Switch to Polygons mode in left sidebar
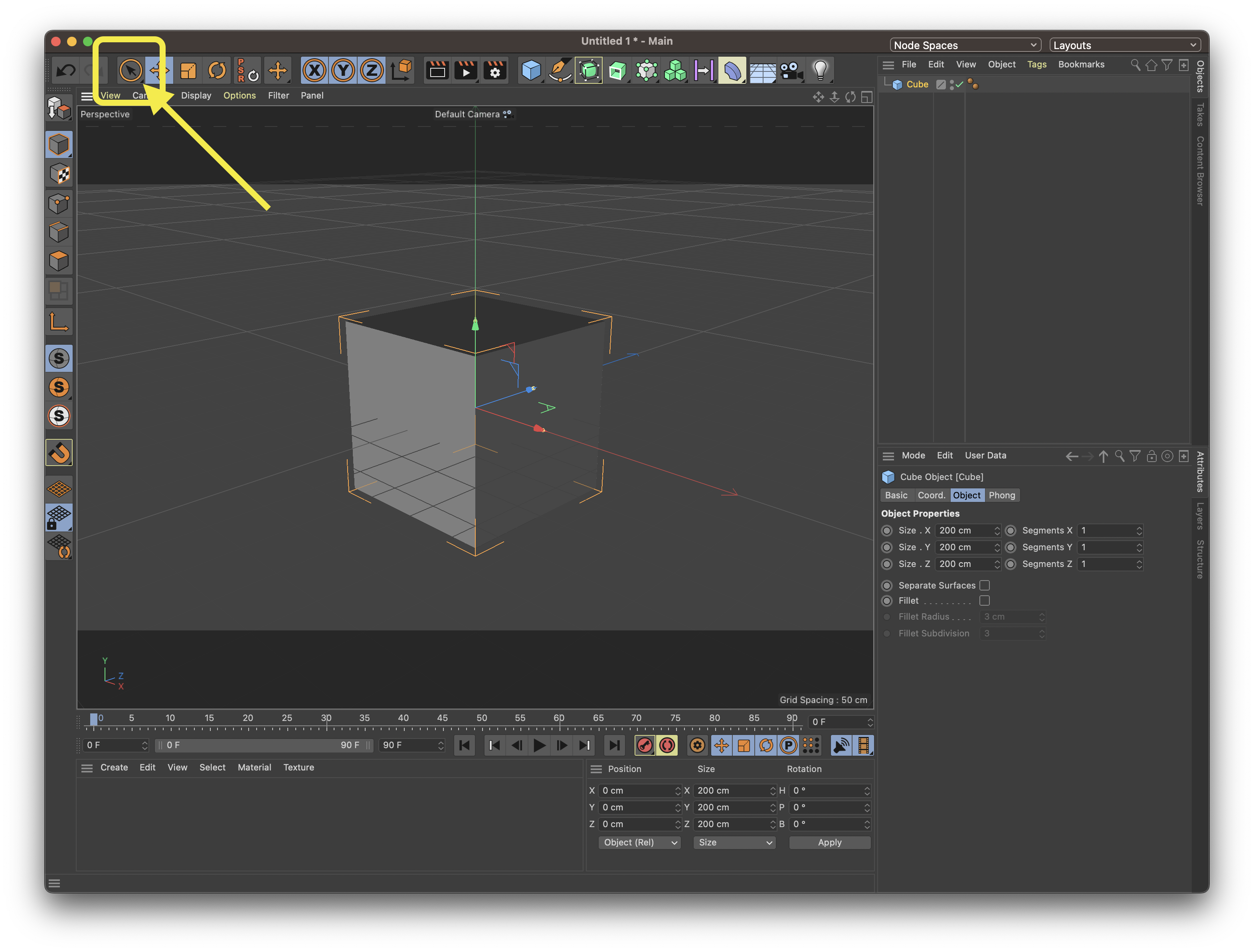Screen dimensions: 1254x952 59,261
